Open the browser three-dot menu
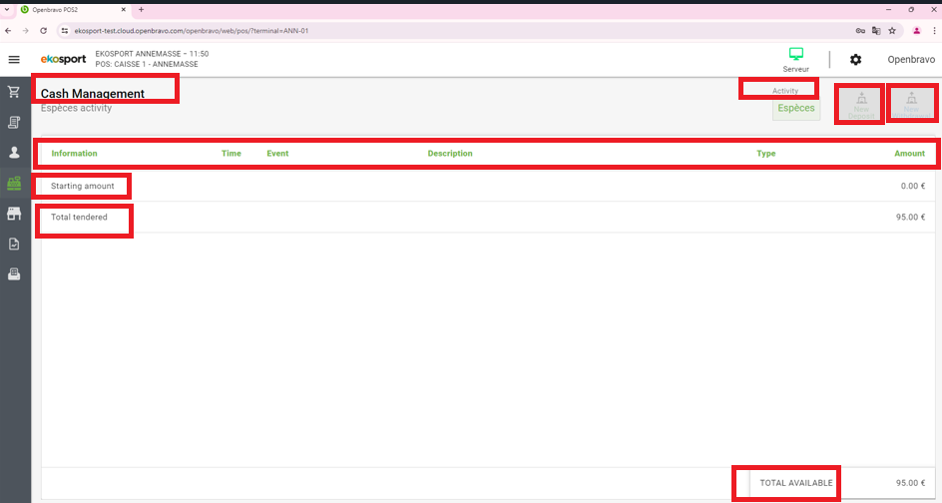 pyautogui.click(x=934, y=31)
